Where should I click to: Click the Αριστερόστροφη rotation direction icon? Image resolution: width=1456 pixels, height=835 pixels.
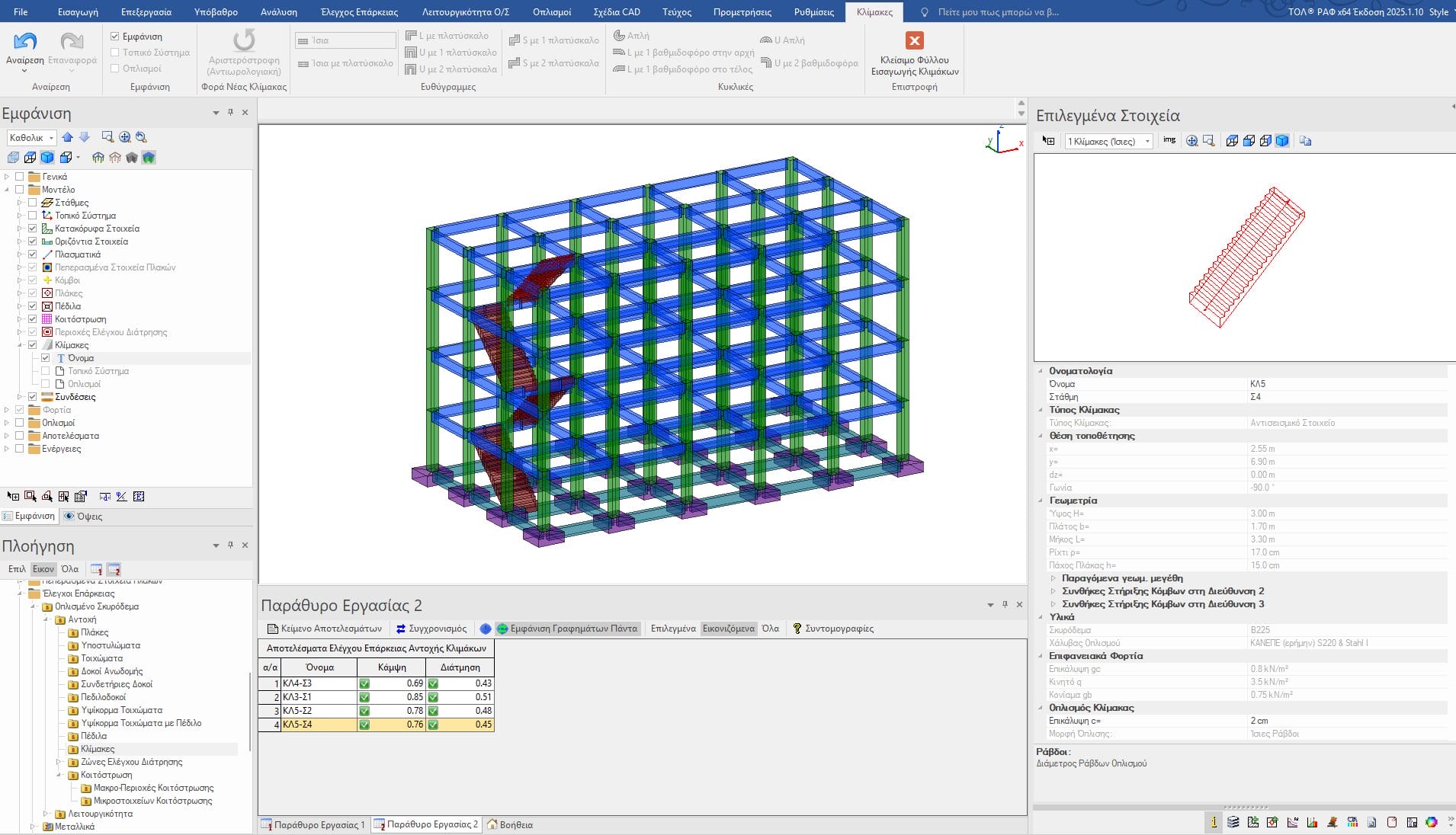(x=244, y=40)
